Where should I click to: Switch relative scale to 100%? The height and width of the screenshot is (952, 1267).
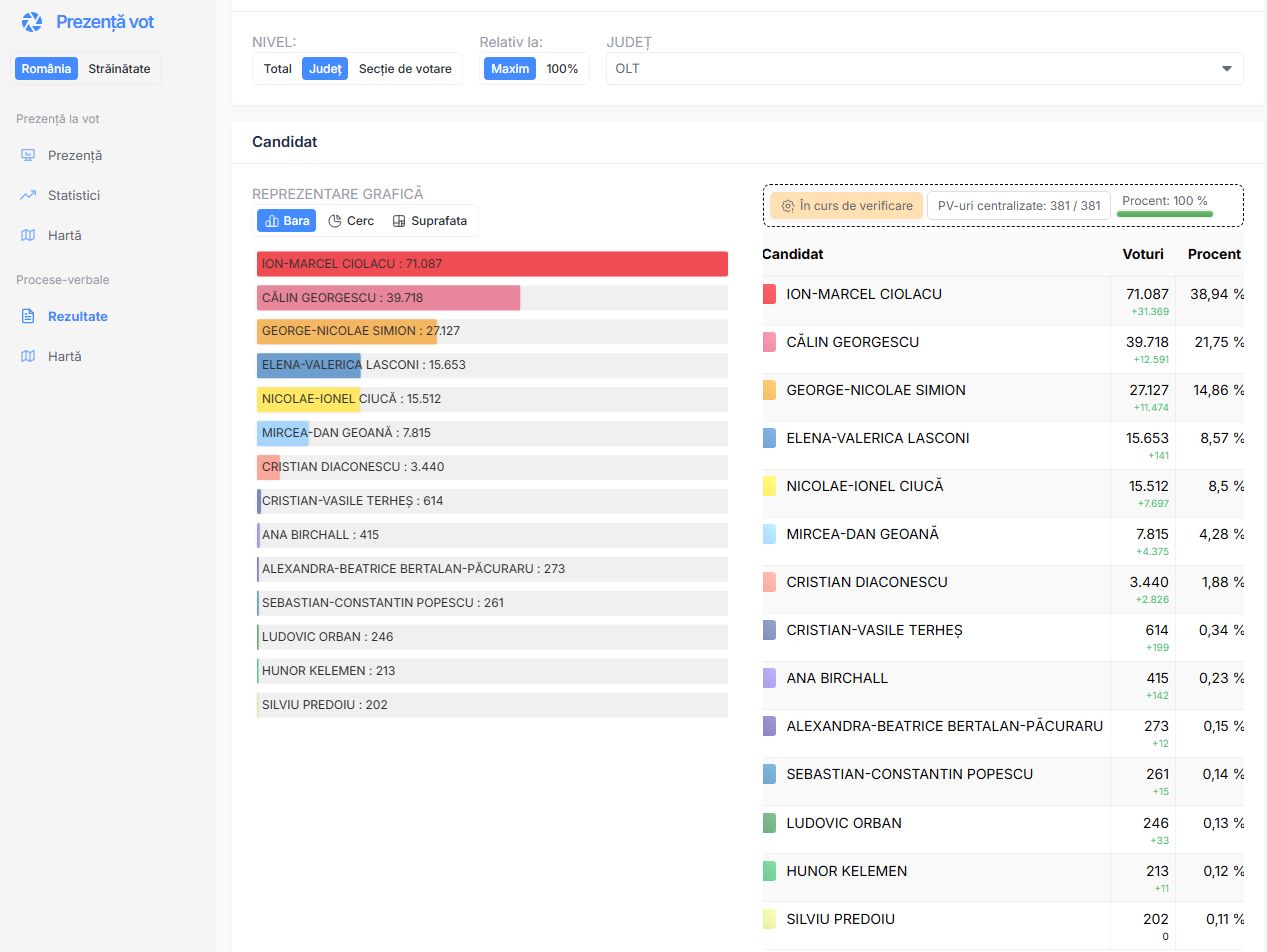[x=562, y=69]
